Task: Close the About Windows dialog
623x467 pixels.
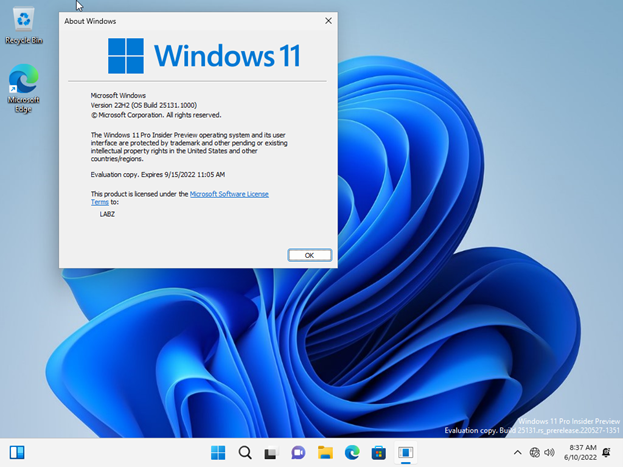Action: point(328,21)
